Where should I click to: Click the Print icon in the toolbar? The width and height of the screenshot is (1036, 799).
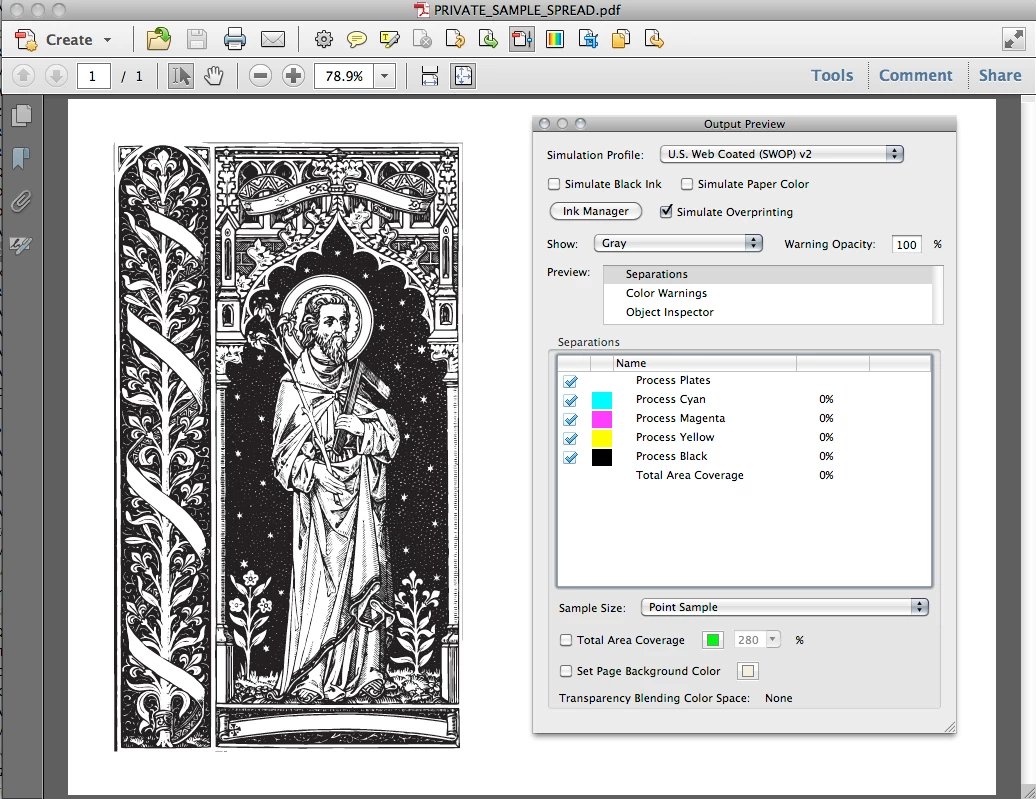click(235, 40)
